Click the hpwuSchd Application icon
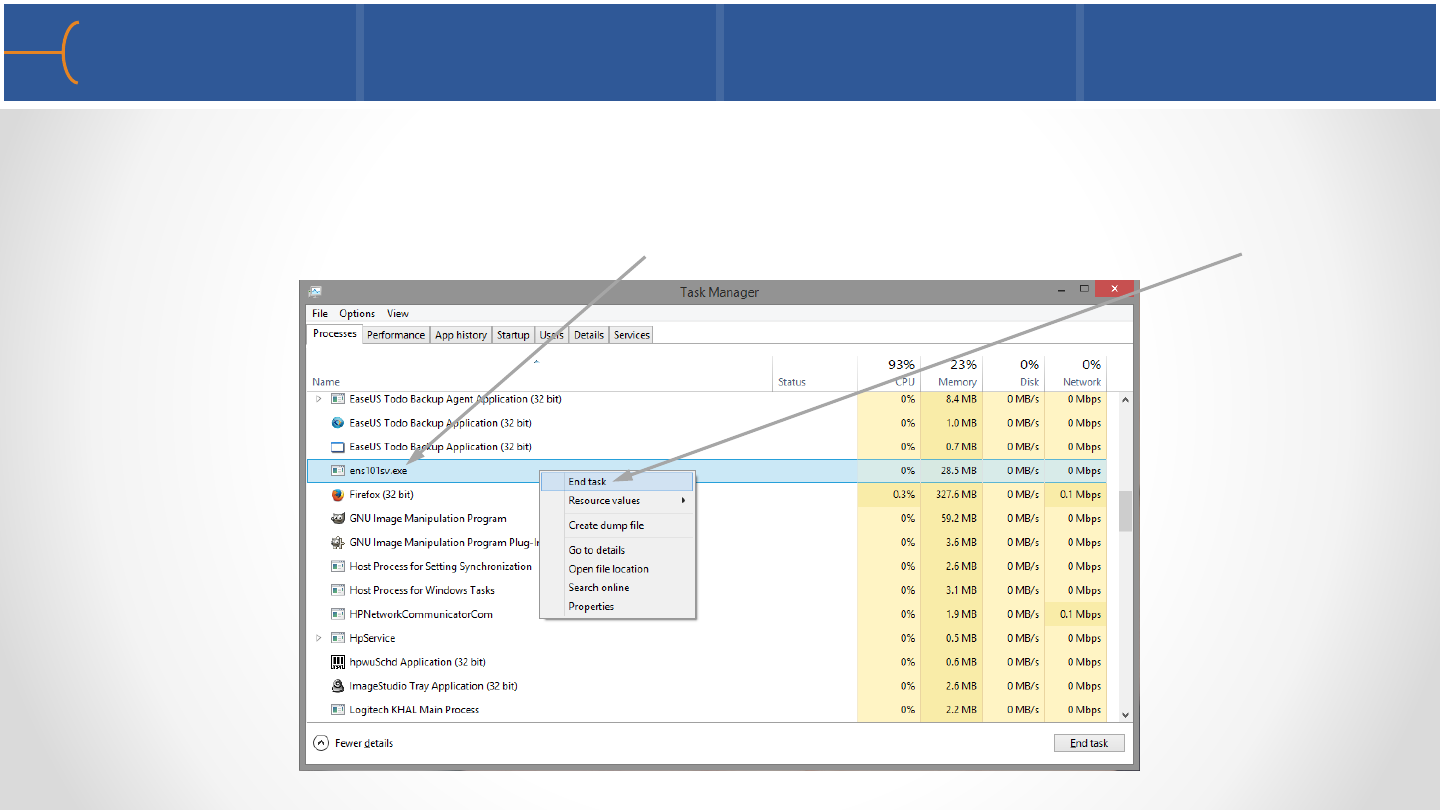The image size is (1440, 810). pos(338,663)
